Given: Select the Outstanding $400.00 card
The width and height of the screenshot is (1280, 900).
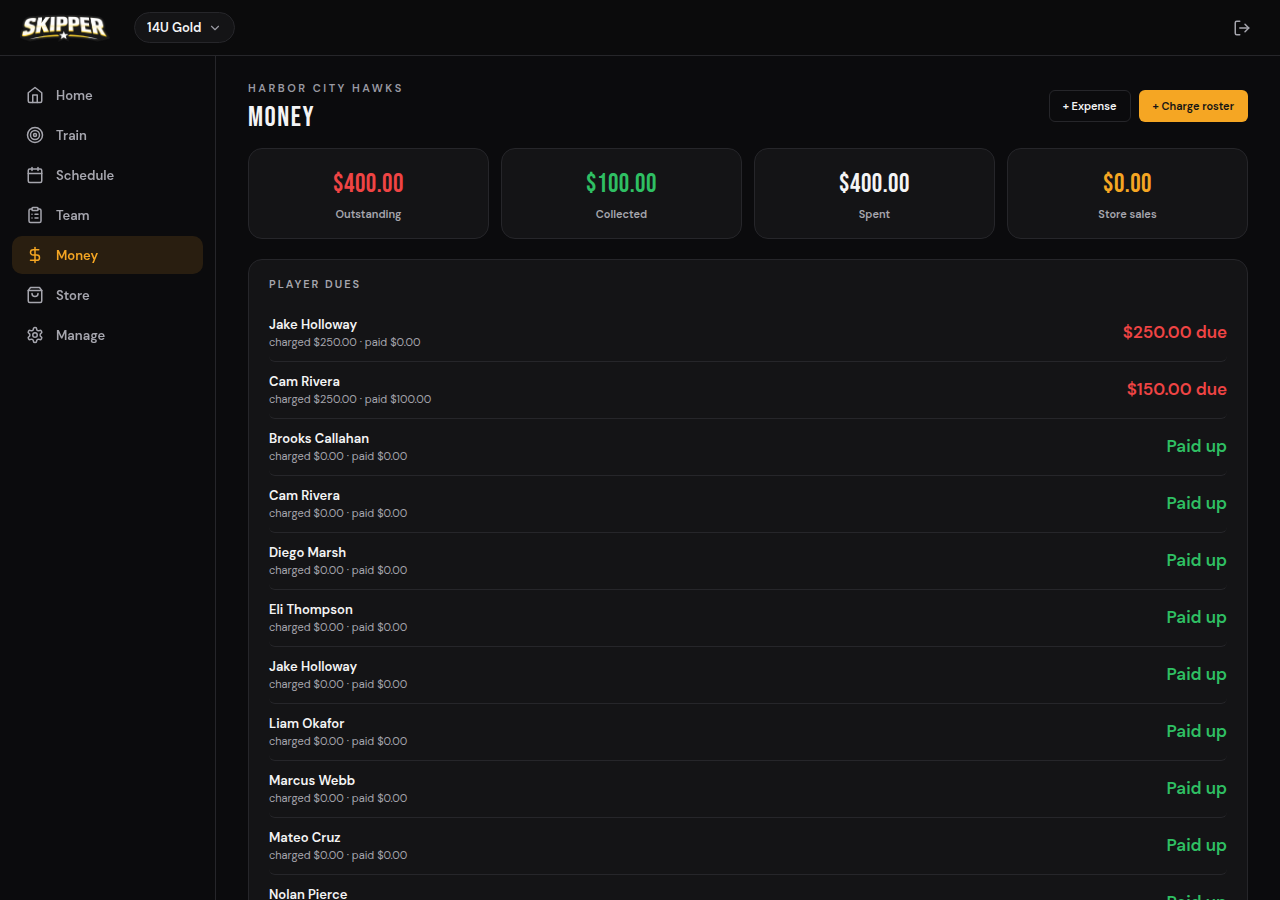Looking at the screenshot, I should coord(368,193).
